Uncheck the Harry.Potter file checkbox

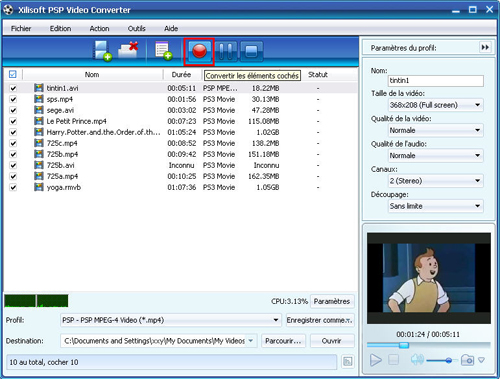coord(13,132)
